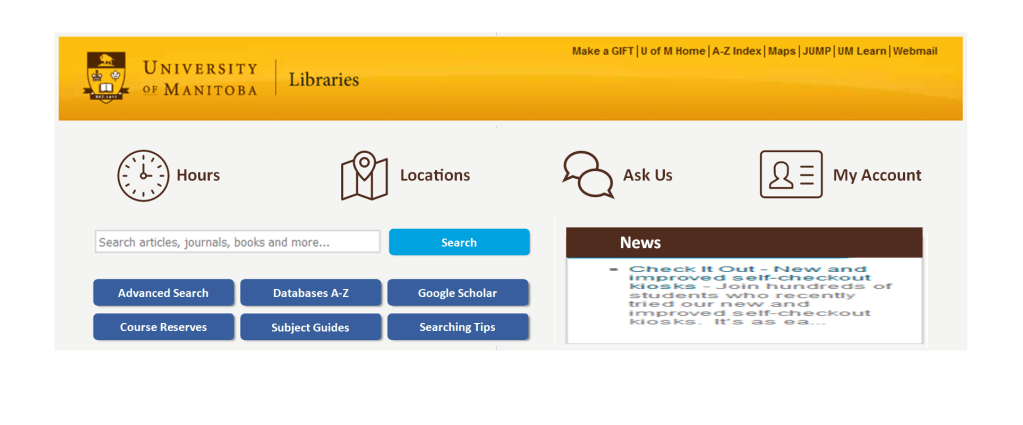Click the University of Manitoba crest logo
The height and width of the screenshot is (425, 1023).
click(106, 77)
